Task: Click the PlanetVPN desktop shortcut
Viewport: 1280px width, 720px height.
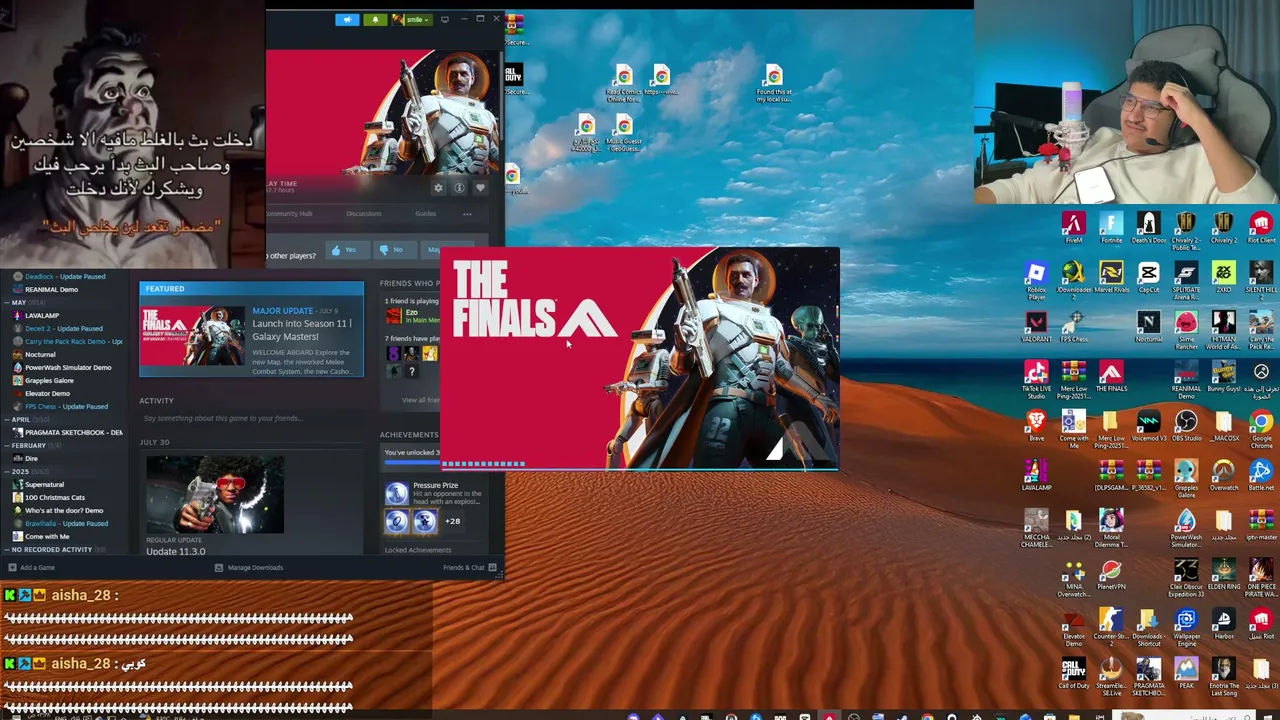Action: click(1111, 575)
